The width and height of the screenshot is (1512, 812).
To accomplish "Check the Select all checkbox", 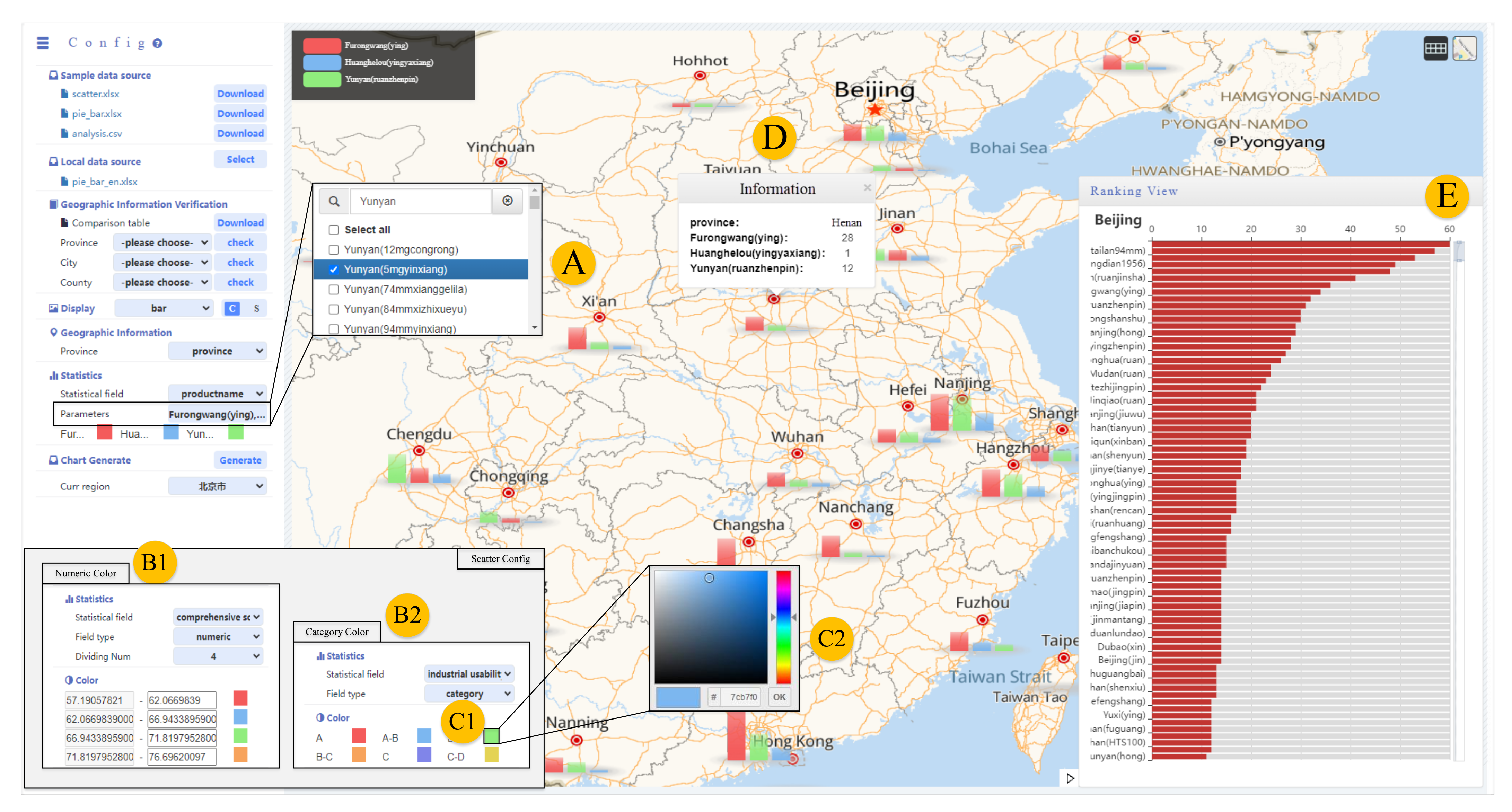I will pyautogui.click(x=334, y=230).
